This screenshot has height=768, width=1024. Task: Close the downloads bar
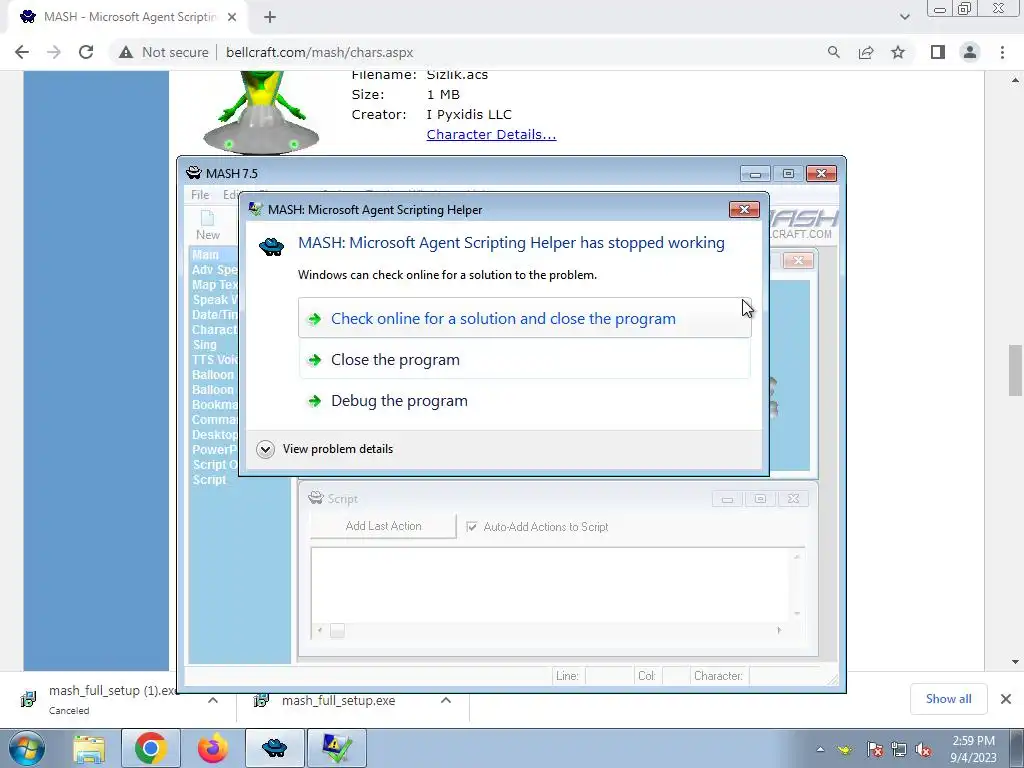(1006, 699)
